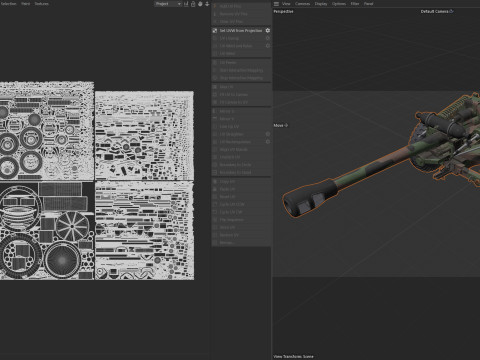Click the hamburger icon beside View menu
480x360 pixels.
tap(276, 4)
